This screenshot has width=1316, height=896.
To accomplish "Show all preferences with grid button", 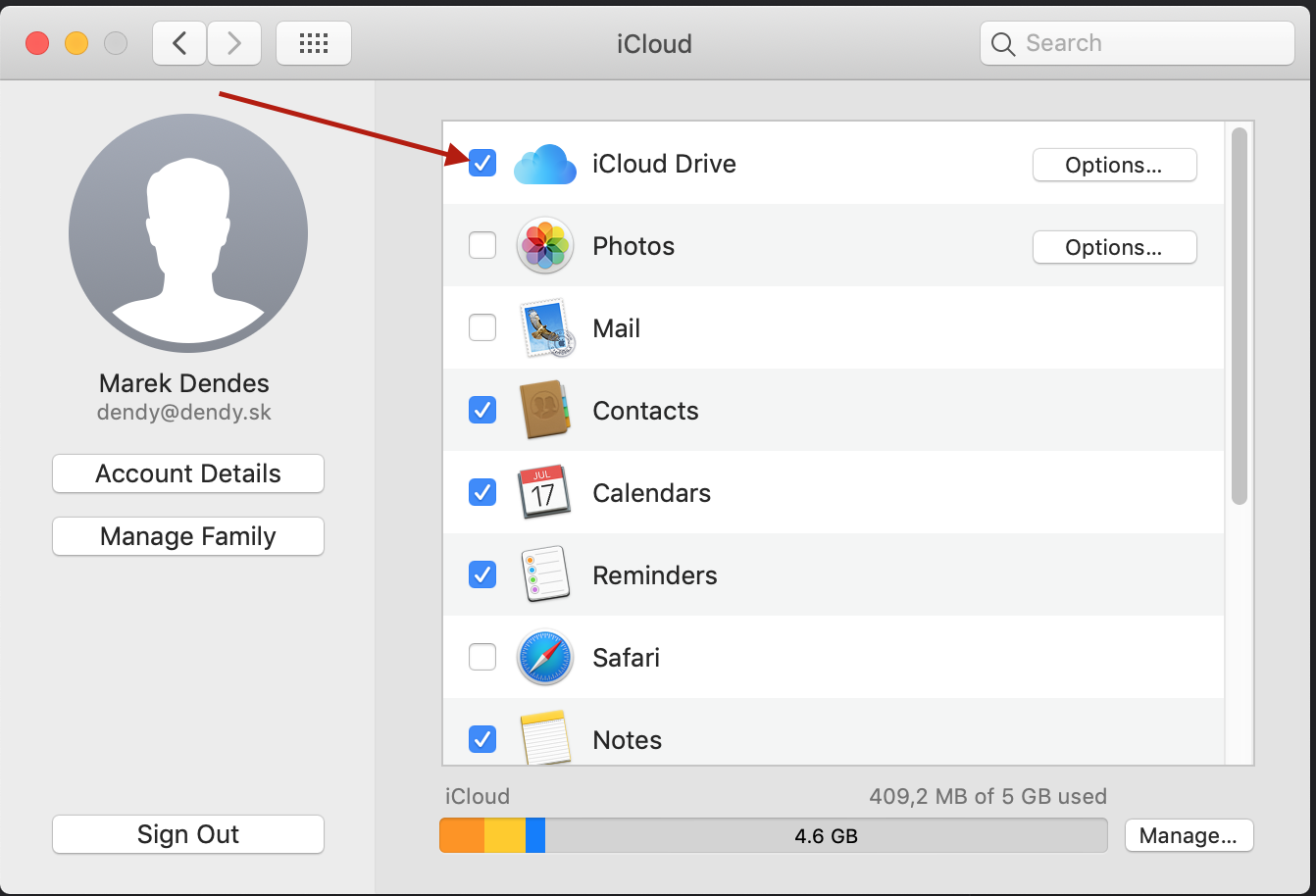I will (x=314, y=43).
